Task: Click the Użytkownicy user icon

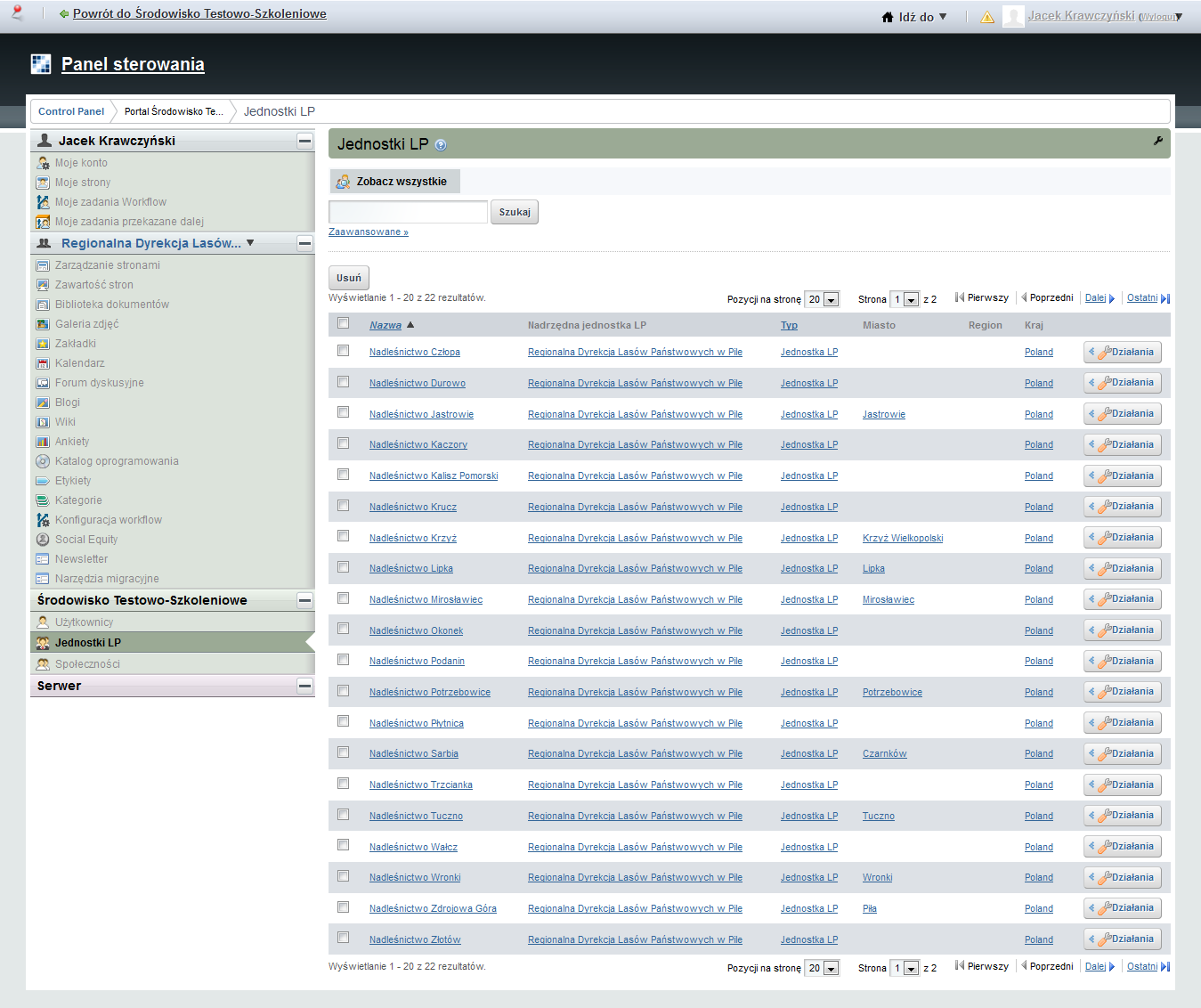Action: (43, 622)
